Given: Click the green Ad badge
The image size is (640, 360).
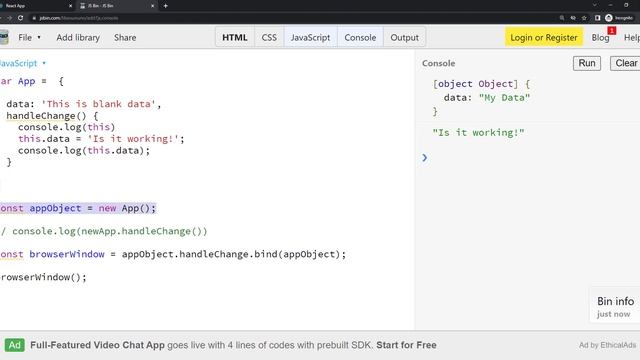Looking at the screenshot, I should pyautogui.click(x=15, y=345).
